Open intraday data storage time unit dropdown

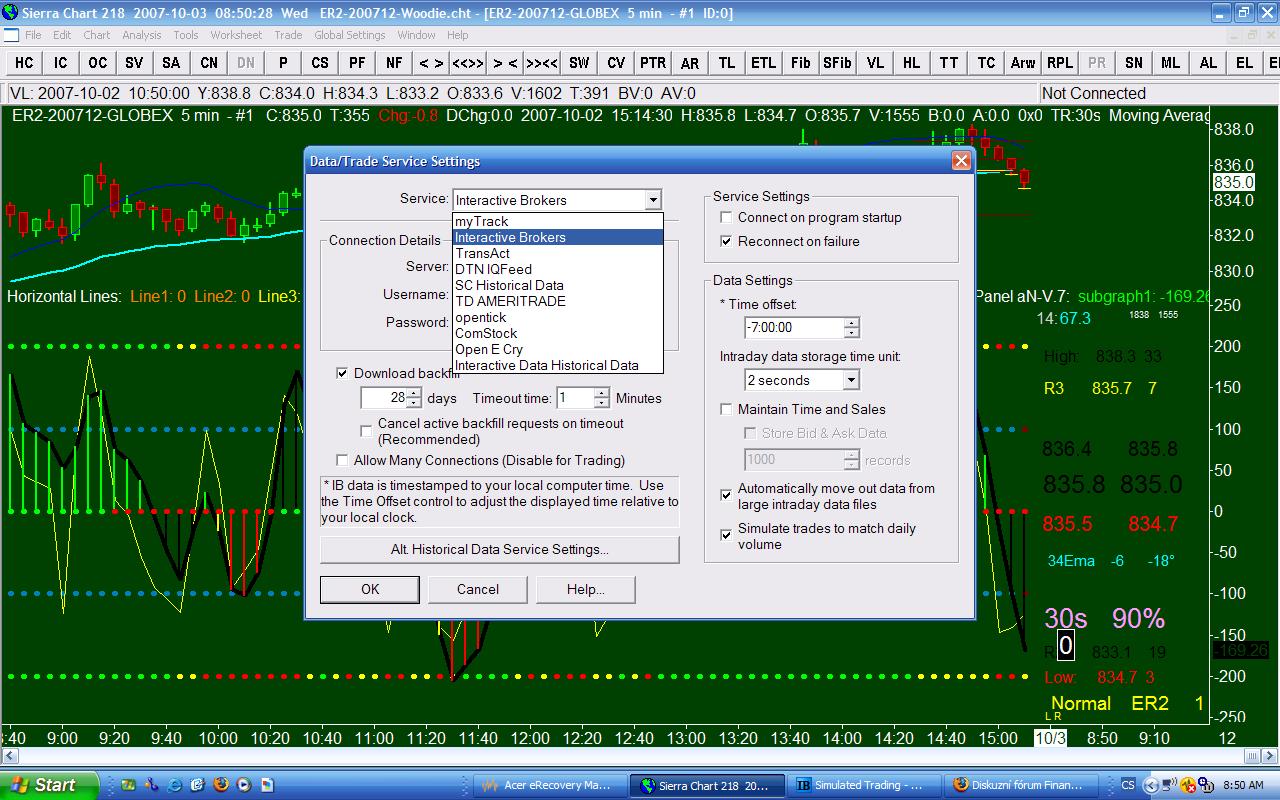tap(850, 380)
